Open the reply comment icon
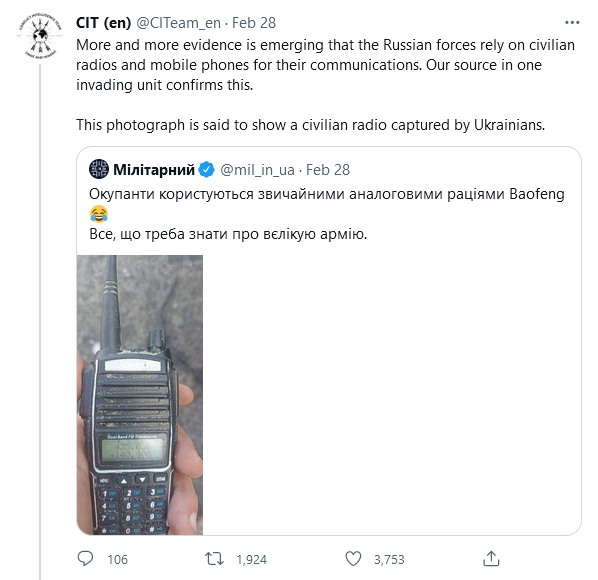Screen dimensions: 598x580 click(85, 559)
